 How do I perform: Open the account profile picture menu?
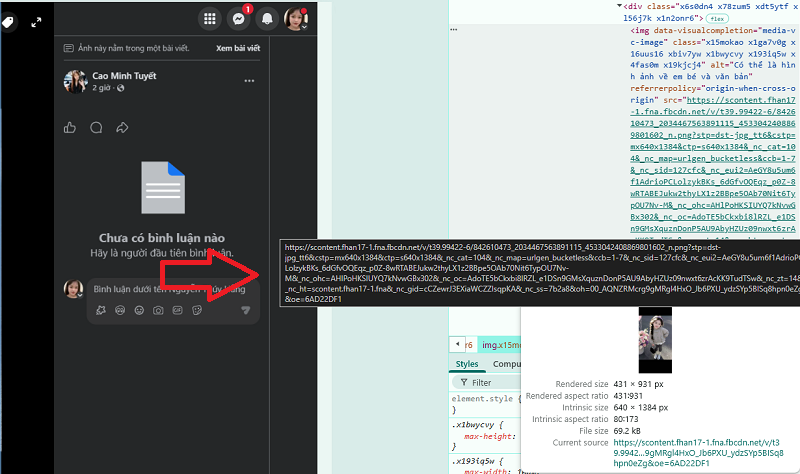pos(295,19)
